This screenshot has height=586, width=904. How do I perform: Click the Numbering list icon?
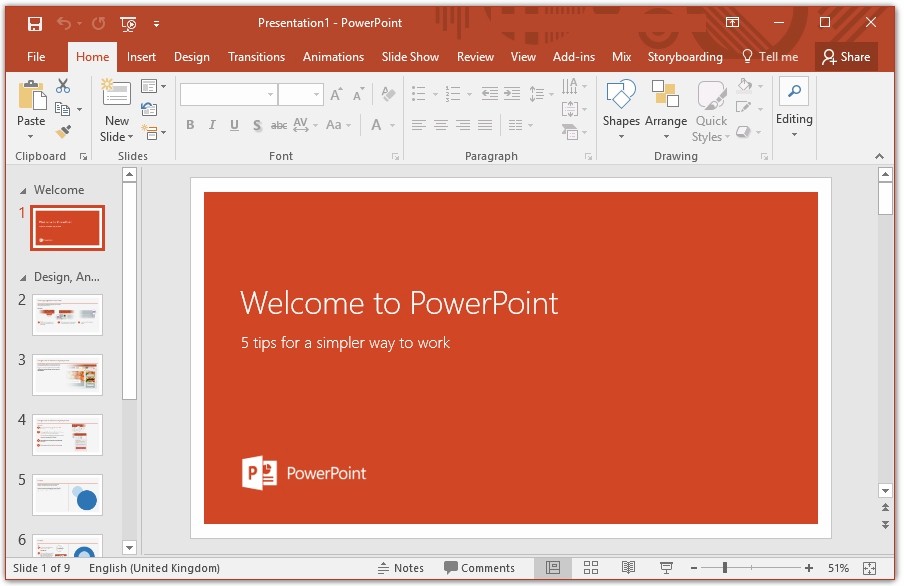(453, 93)
